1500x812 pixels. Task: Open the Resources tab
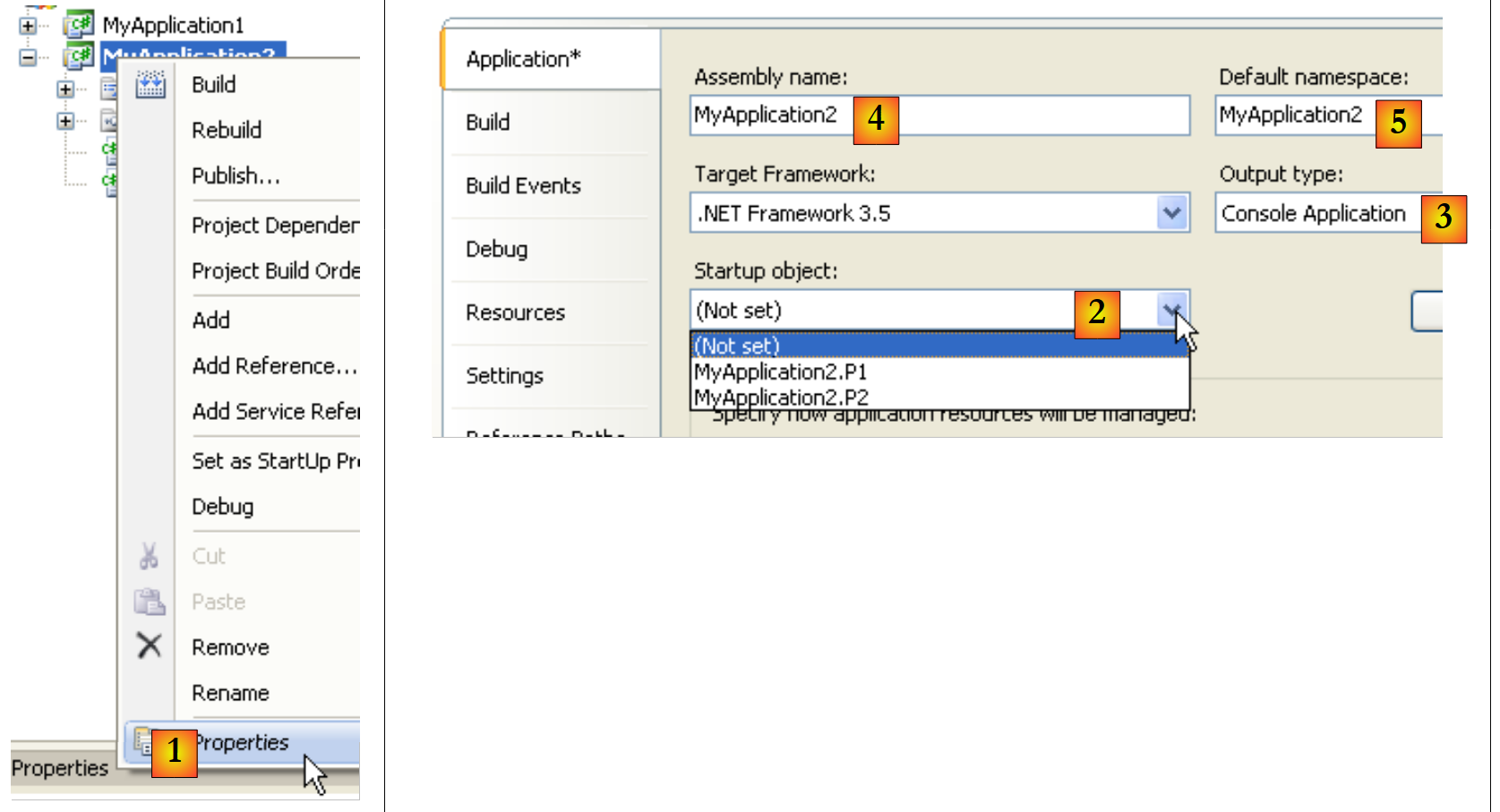click(515, 313)
